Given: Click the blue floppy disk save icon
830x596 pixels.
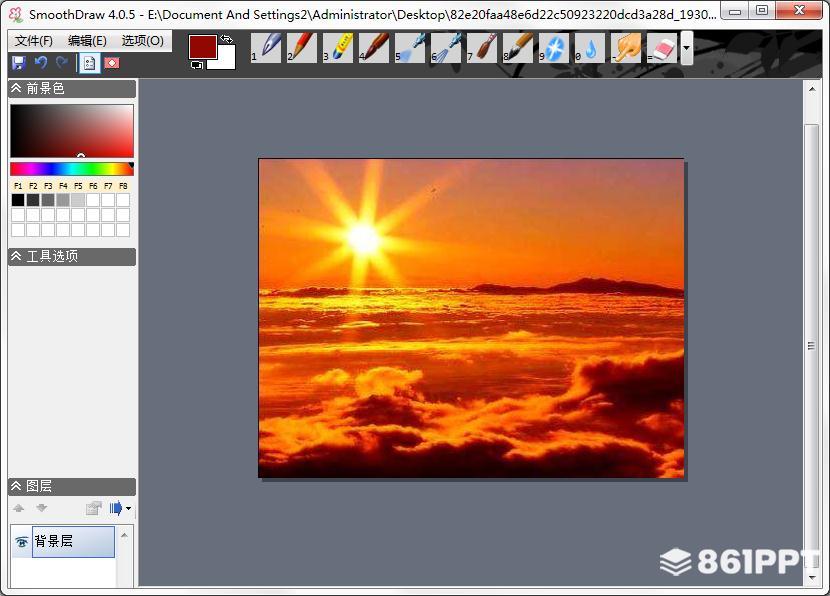Looking at the screenshot, I should (18, 62).
